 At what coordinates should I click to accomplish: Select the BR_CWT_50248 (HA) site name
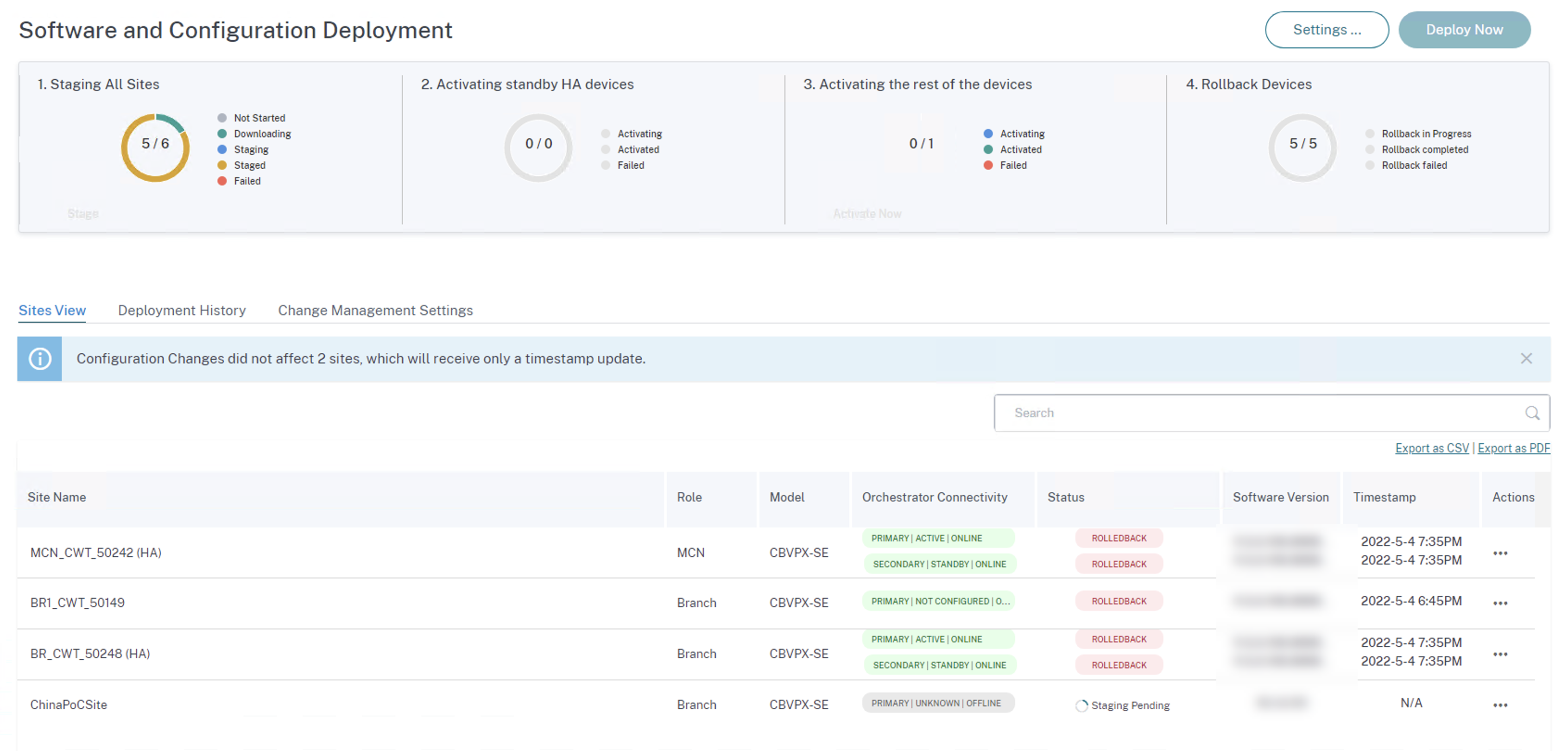[90, 654]
